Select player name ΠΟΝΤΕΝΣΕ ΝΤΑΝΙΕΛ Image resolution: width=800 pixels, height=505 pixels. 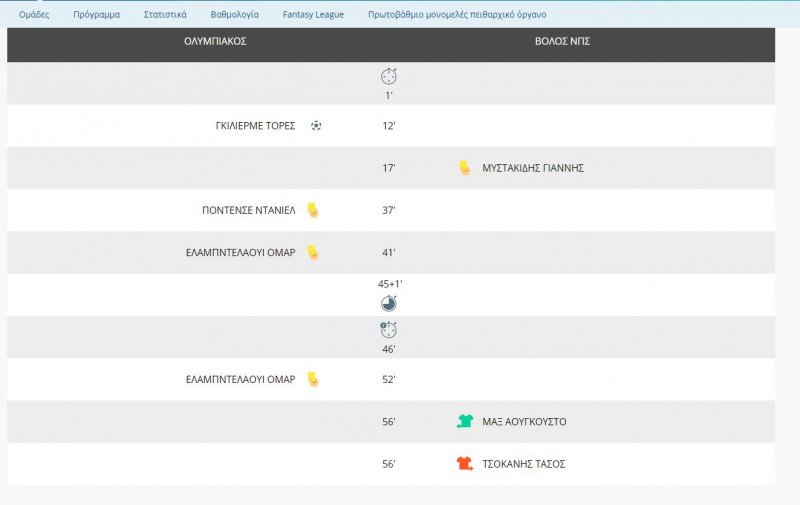(x=249, y=210)
